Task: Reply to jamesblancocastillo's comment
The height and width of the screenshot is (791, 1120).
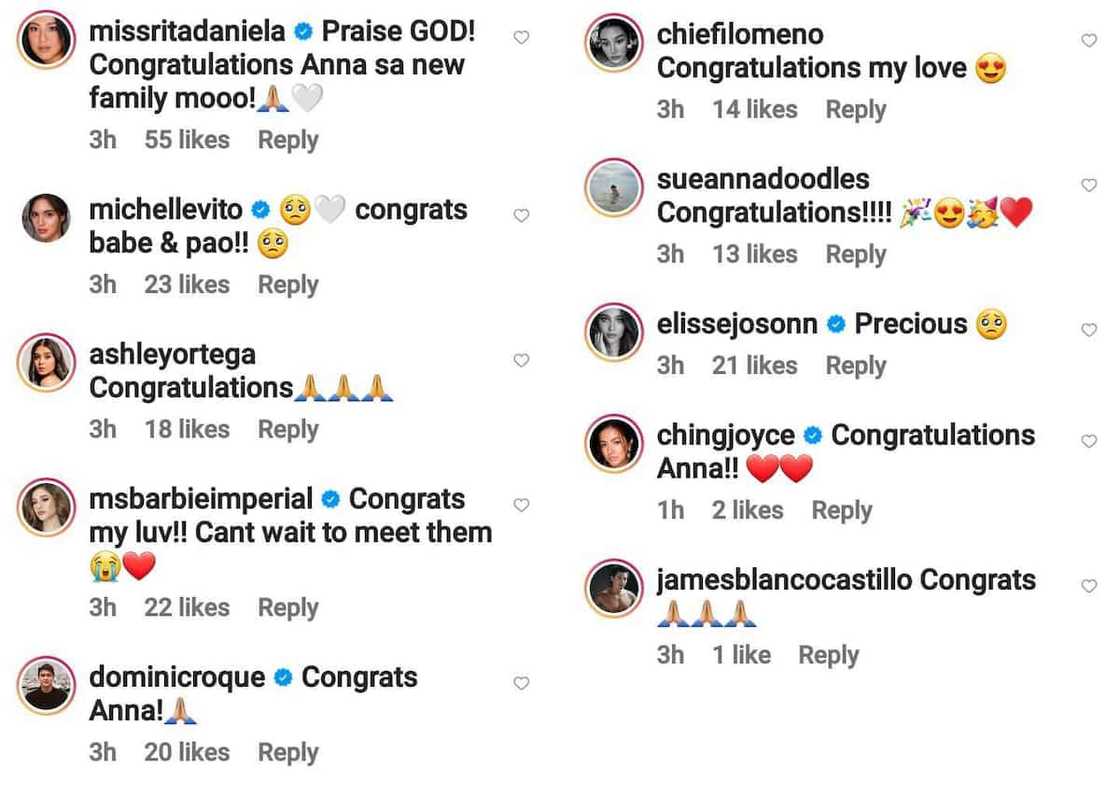Action: (x=828, y=655)
